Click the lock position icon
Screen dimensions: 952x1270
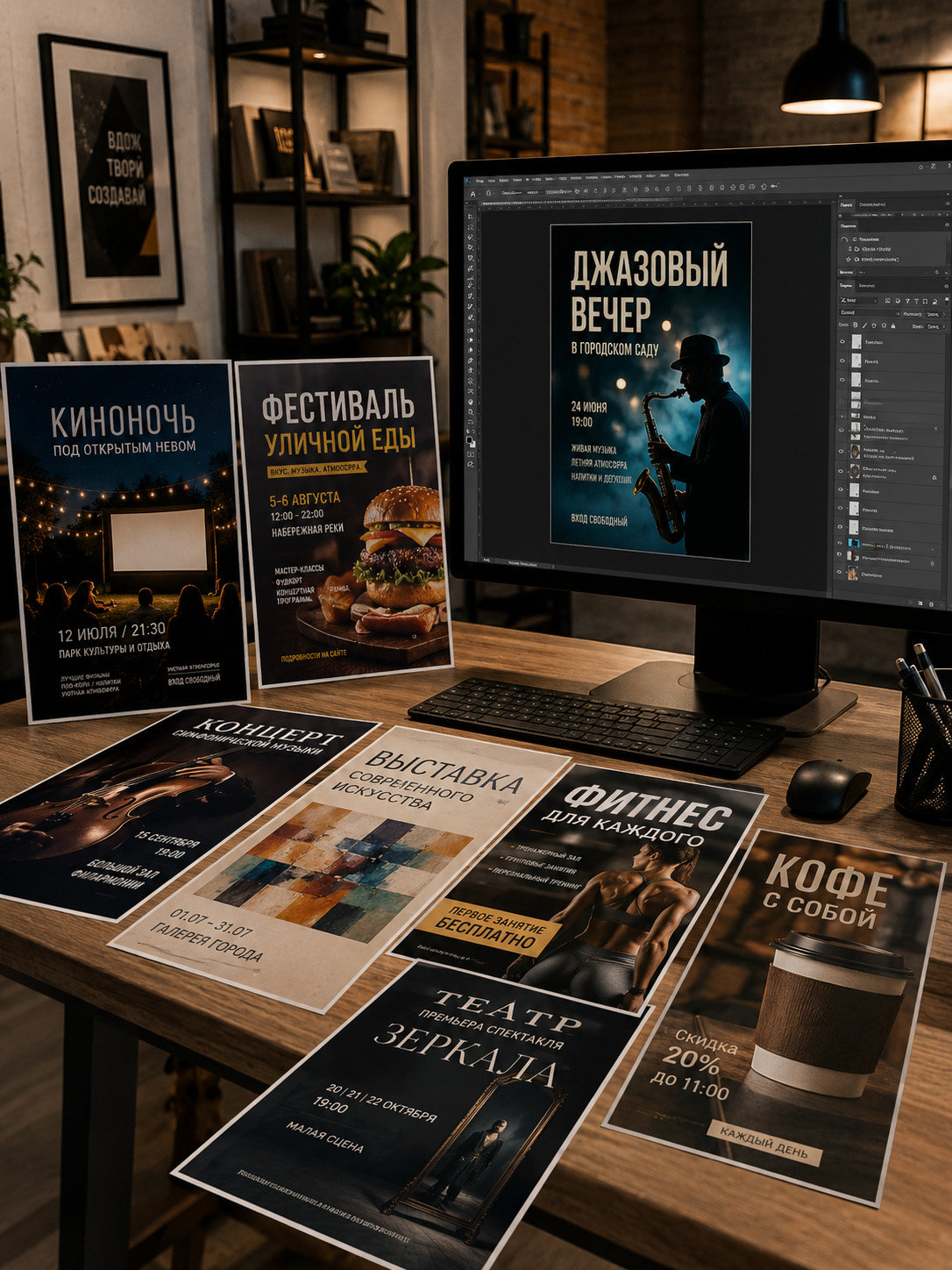tap(874, 325)
